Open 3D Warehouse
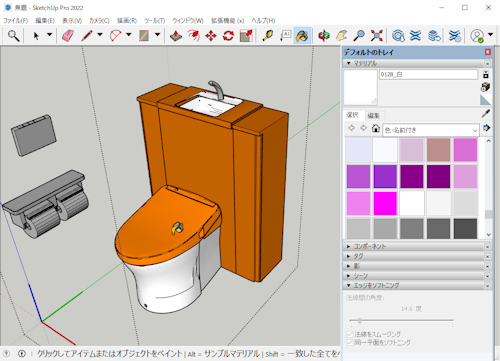 tap(398, 36)
